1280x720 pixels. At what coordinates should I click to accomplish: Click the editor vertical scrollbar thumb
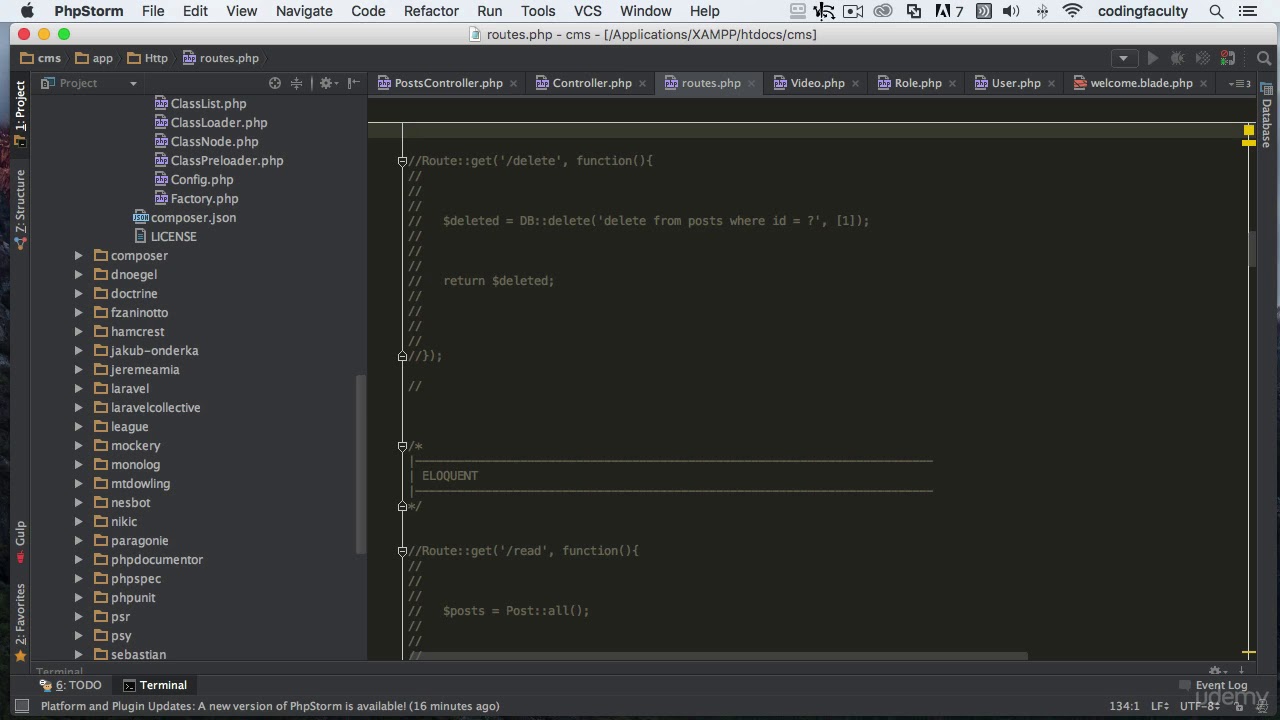(x=1251, y=249)
